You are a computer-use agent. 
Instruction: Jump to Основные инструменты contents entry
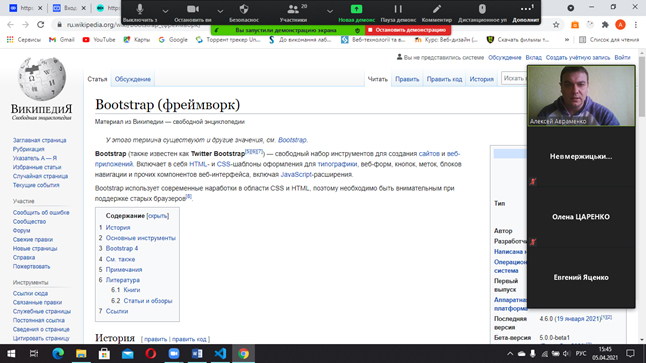pos(140,238)
